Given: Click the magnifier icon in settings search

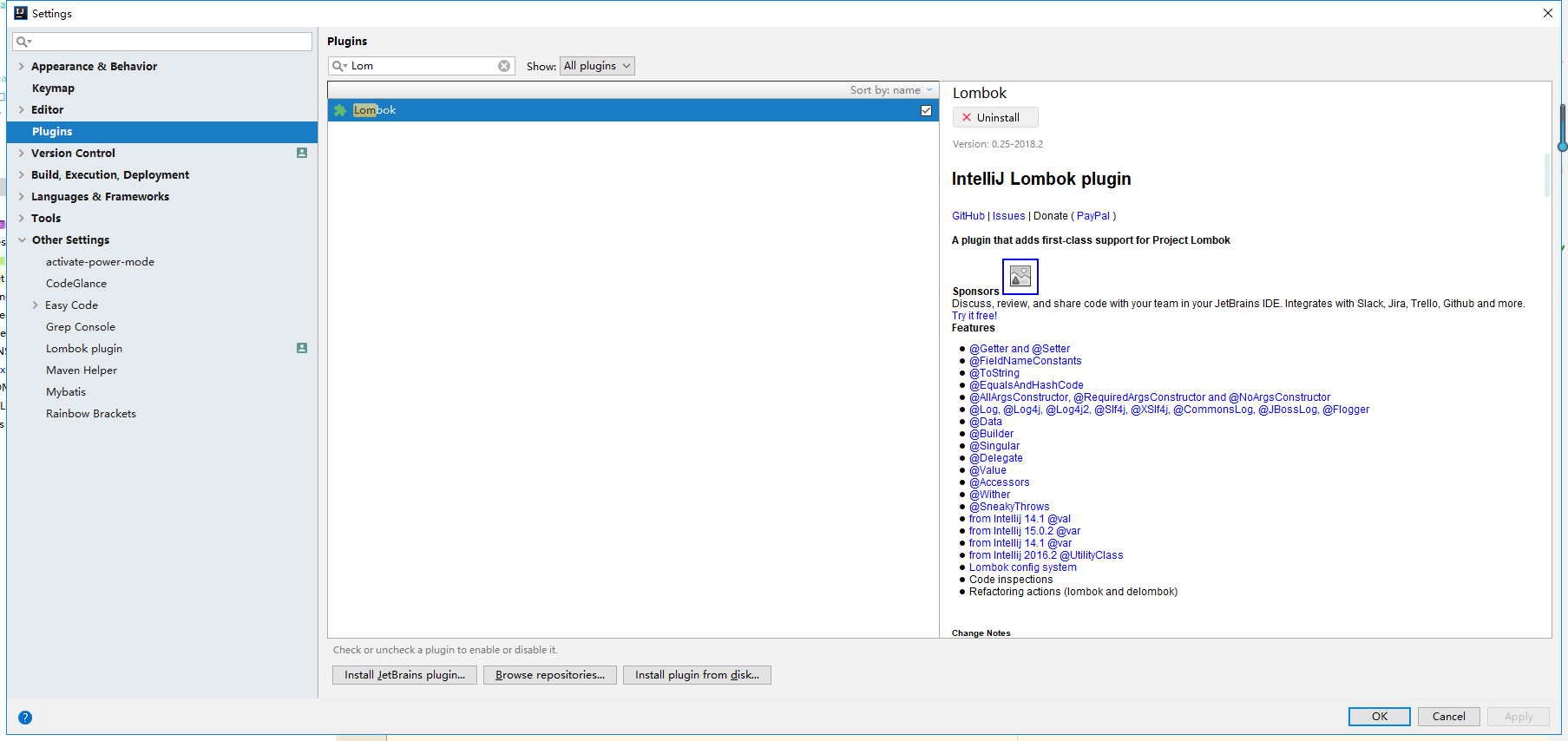Looking at the screenshot, I should [x=23, y=42].
